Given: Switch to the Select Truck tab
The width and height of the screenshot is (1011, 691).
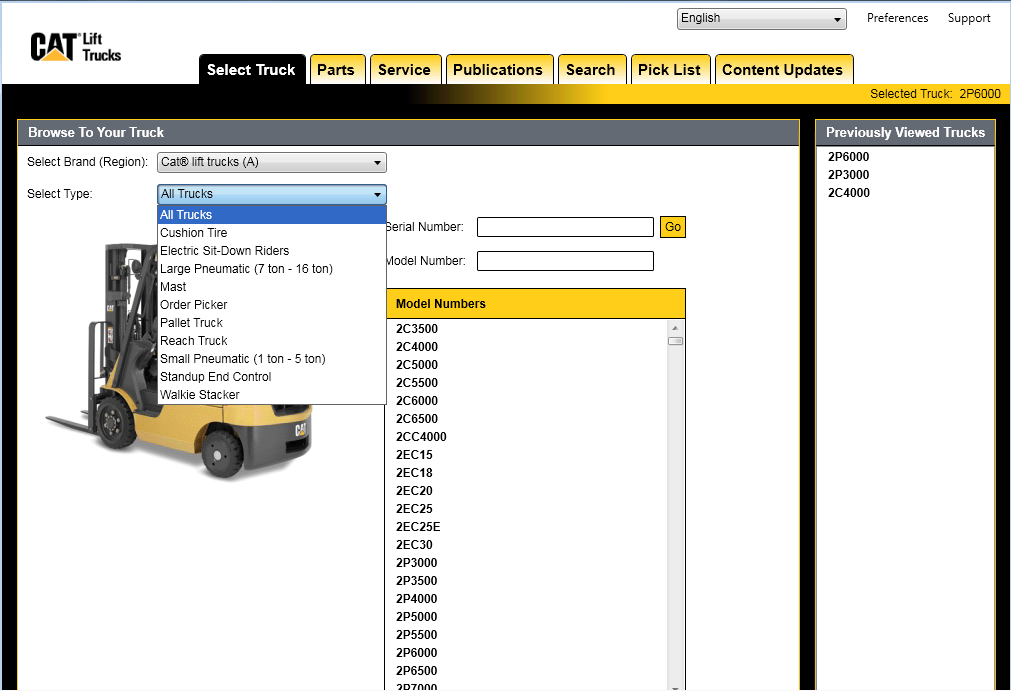Looking at the screenshot, I should pyautogui.click(x=251, y=70).
